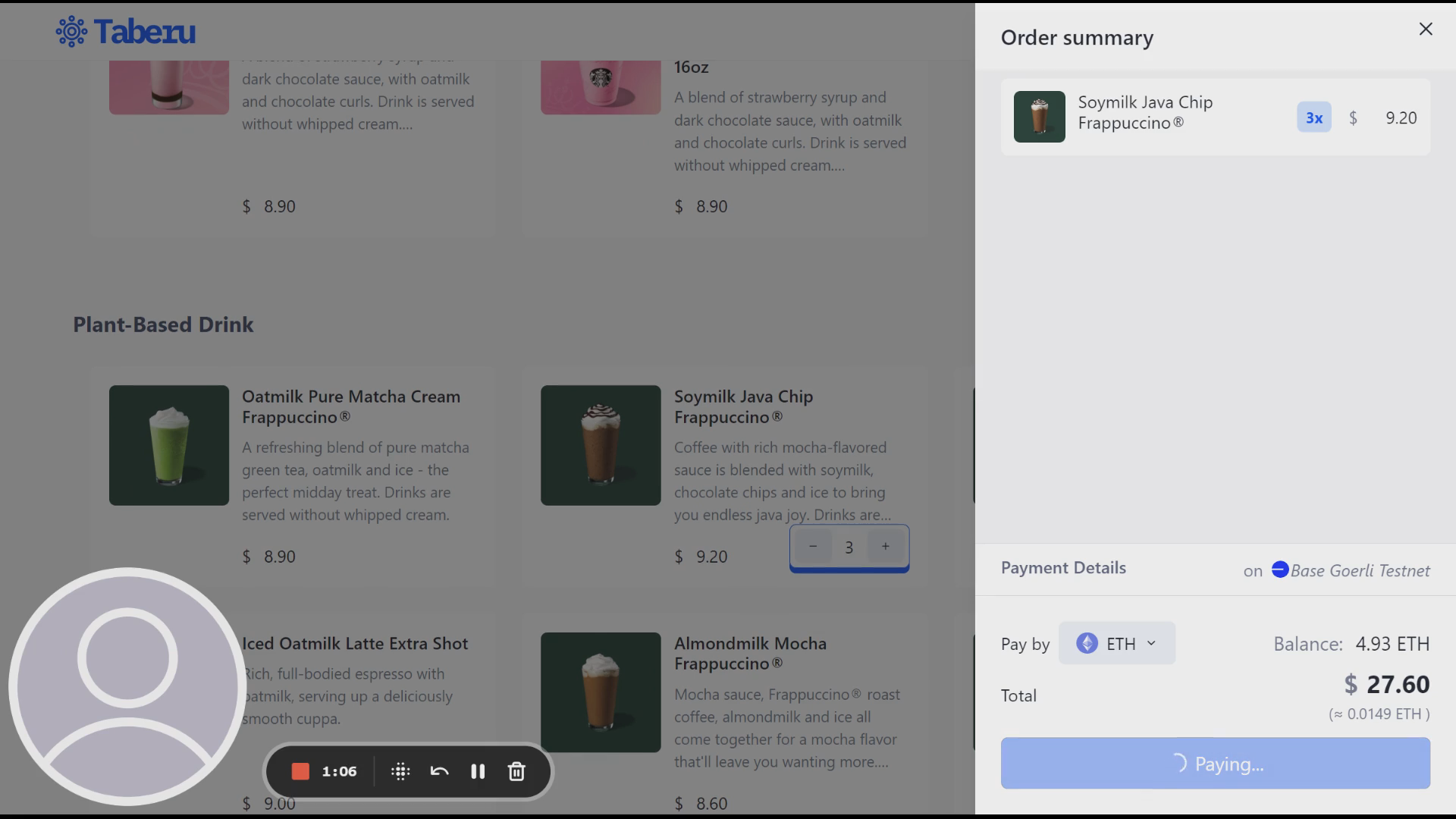The height and width of the screenshot is (819, 1456).
Task: Open the ETH pay-by dropdown
Action: coord(1117,643)
